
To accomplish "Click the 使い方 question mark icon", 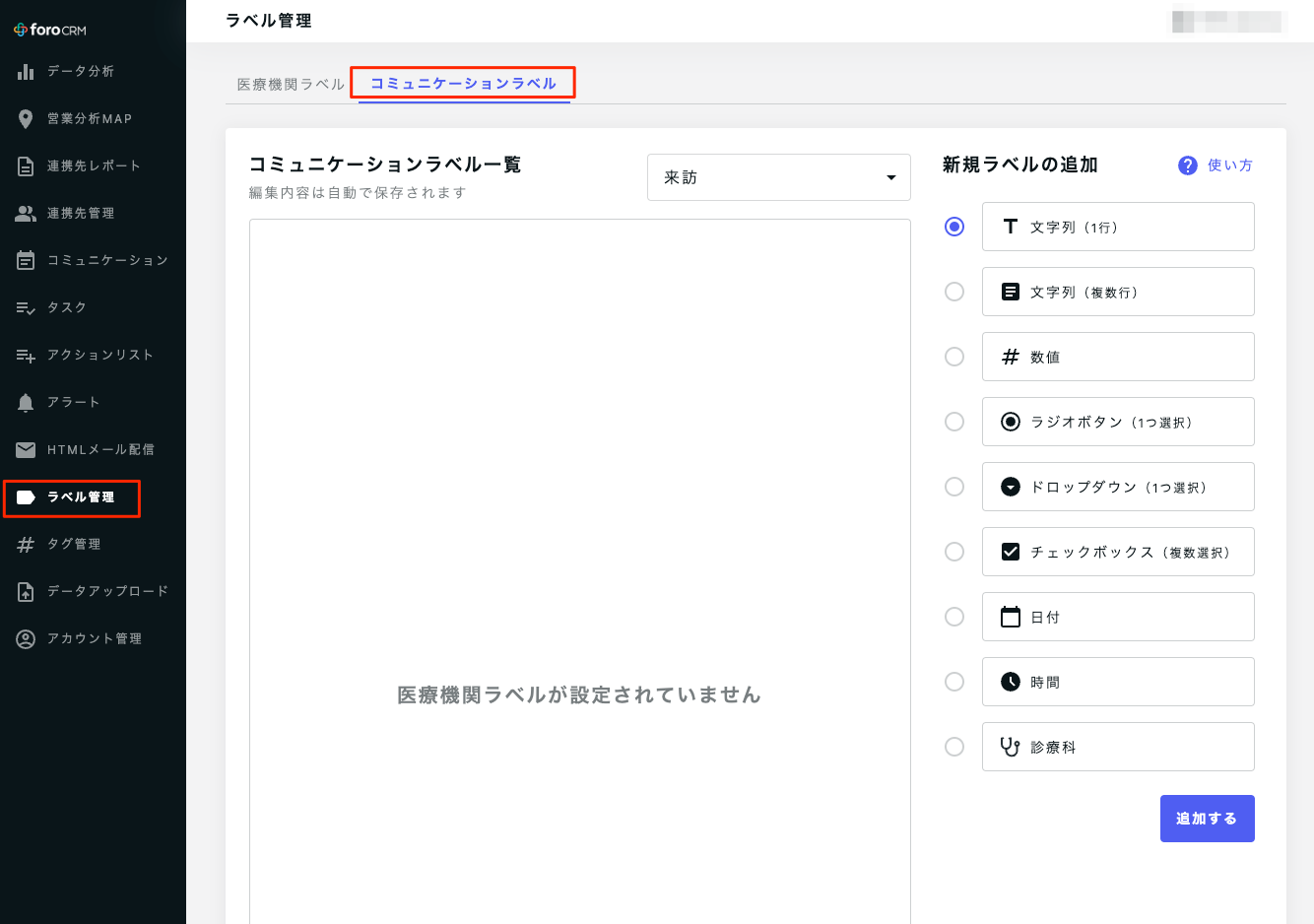I will coord(1188,165).
